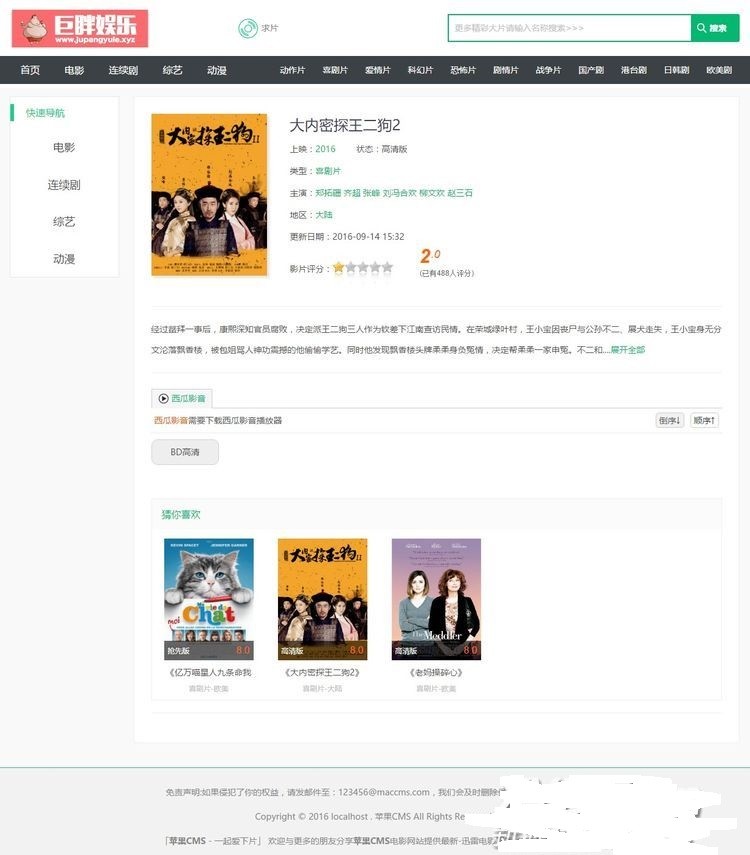Screen dimensions: 750x855
Task: Select the 爱情片 category
Action: [x=377, y=70]
